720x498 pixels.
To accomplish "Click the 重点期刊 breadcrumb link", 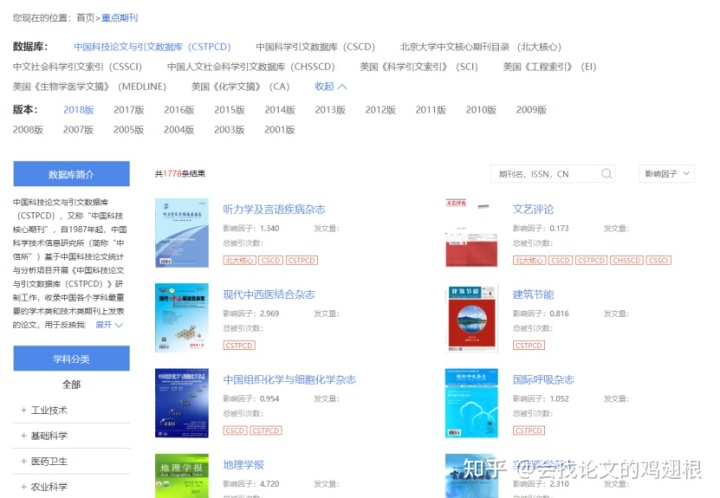I will (119, 18).
